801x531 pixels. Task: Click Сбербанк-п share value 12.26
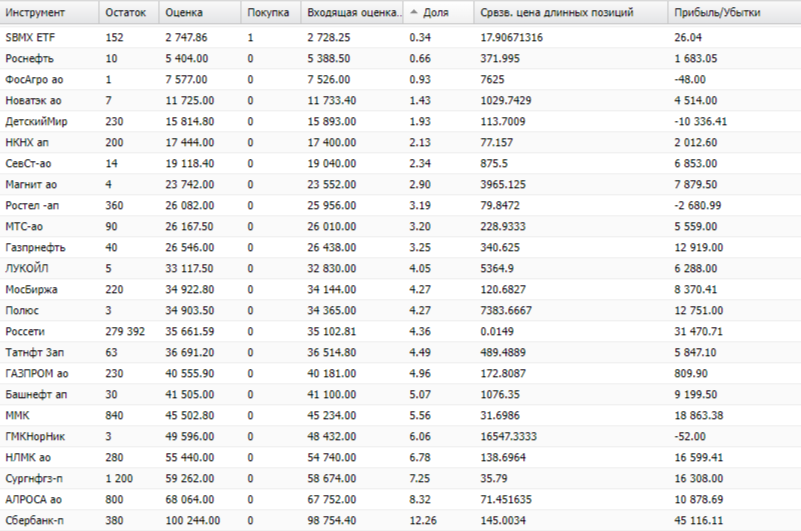[x=423, y=520]
